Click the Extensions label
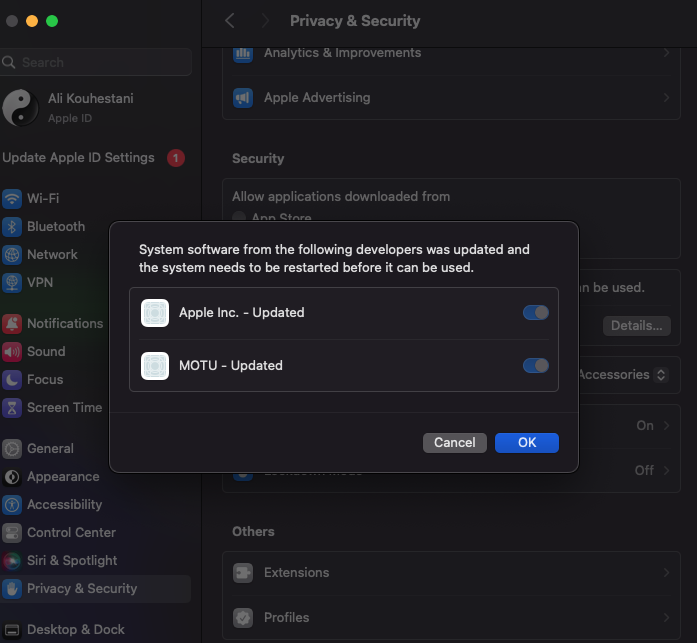Screen dimensions: 697x643 pos(296,573)
